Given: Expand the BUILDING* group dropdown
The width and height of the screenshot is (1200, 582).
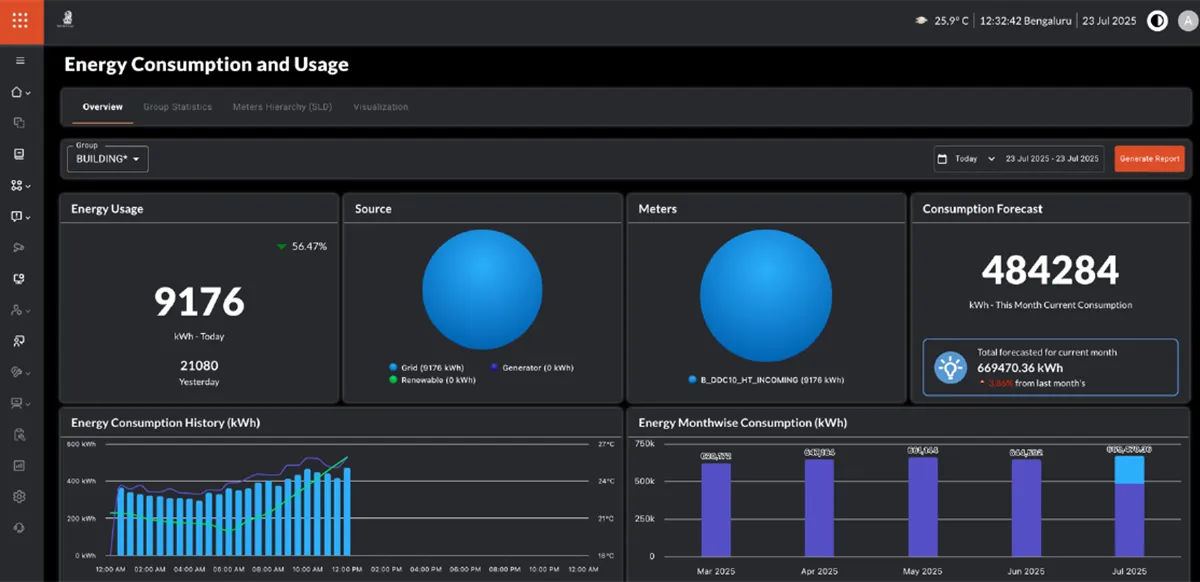Looking at the screenshot, I should [107, 159].
